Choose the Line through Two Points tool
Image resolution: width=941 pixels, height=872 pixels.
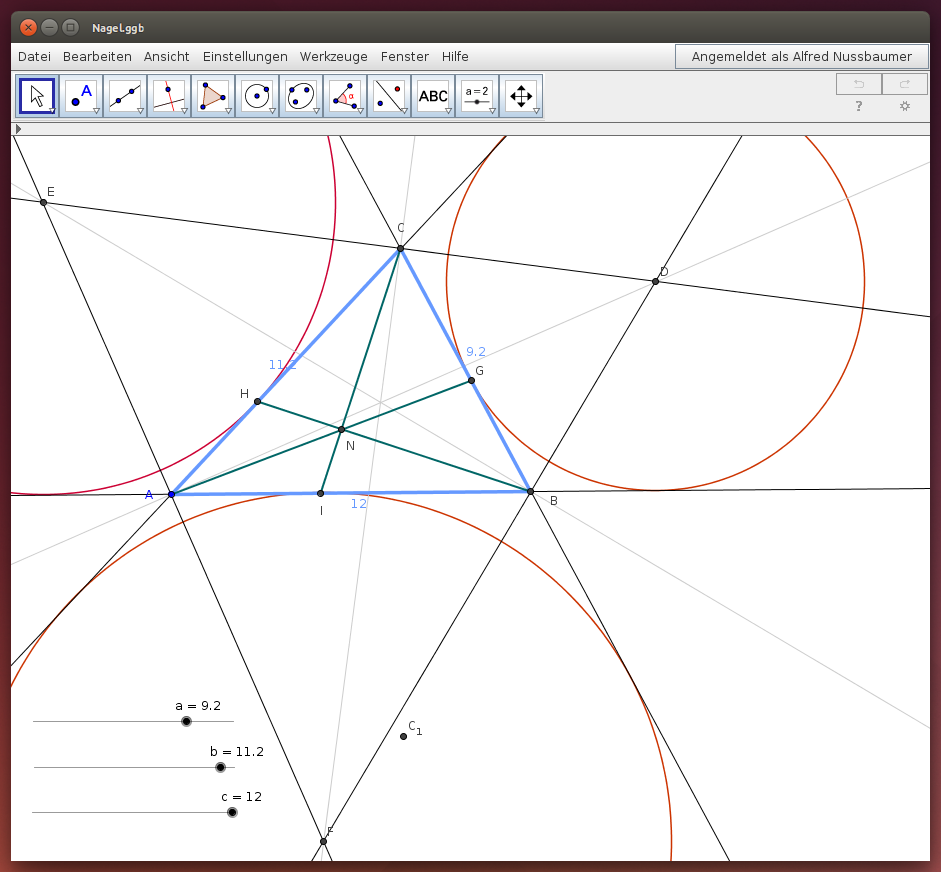coord(125,96)
